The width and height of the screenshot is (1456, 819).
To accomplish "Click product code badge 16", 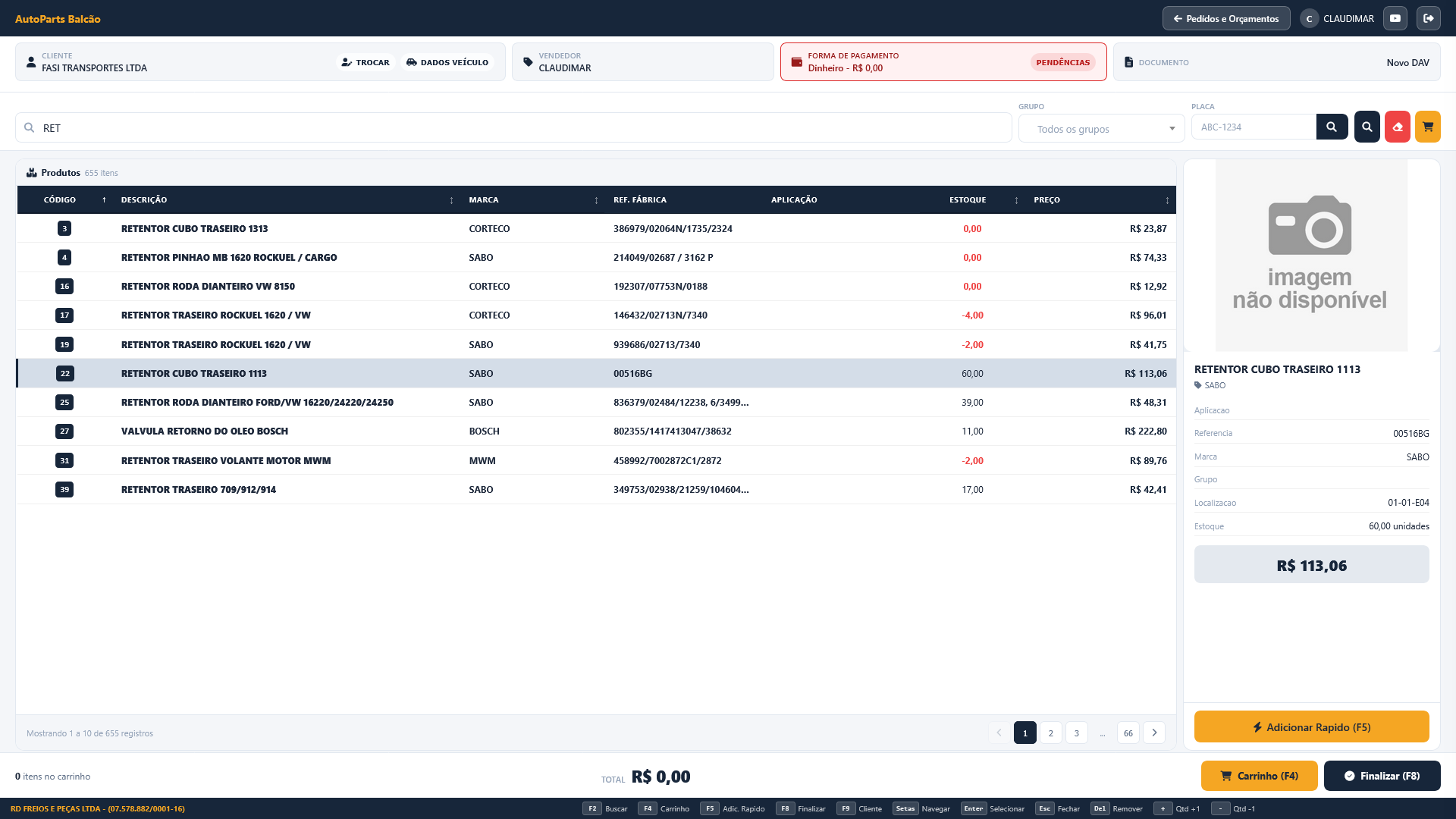I will point(64,286).
